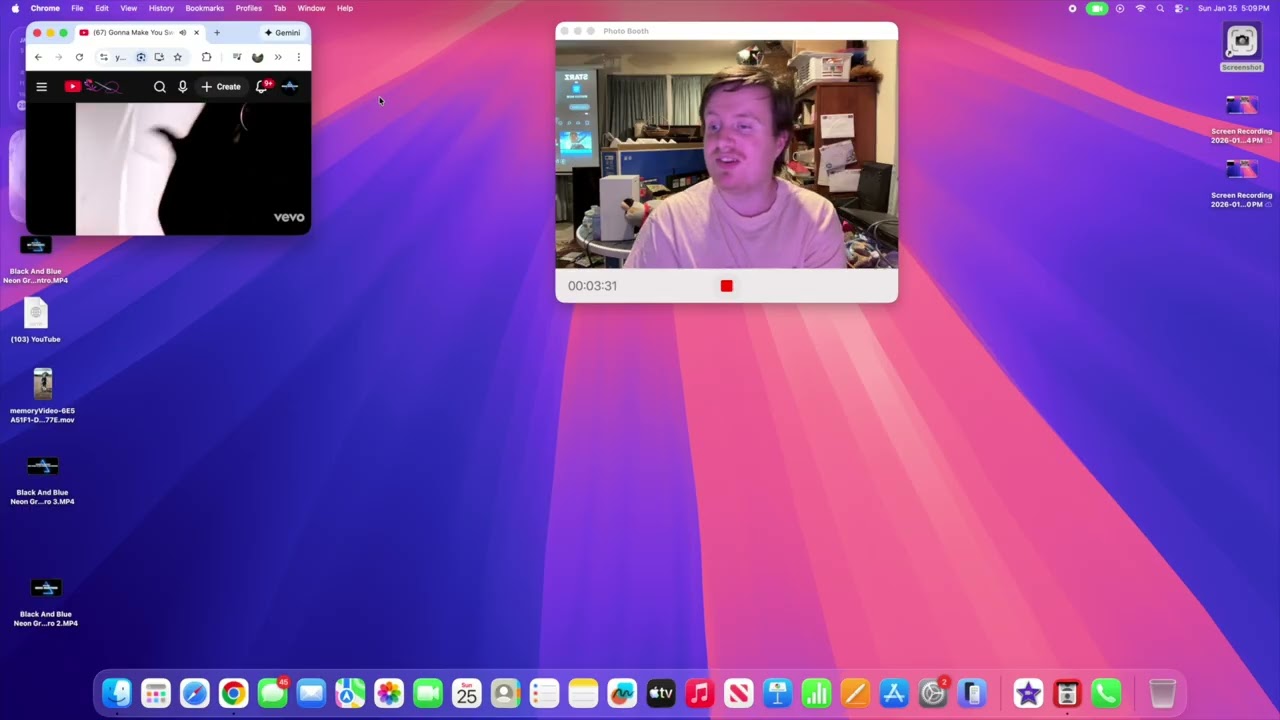Open Launchpad from the Dock
1280x720 pixels.
(x=156, y=693)
